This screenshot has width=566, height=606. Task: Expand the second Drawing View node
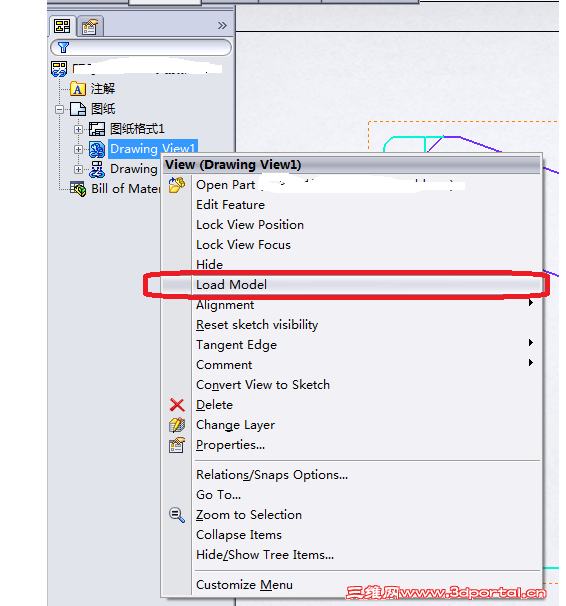(78, 169)
